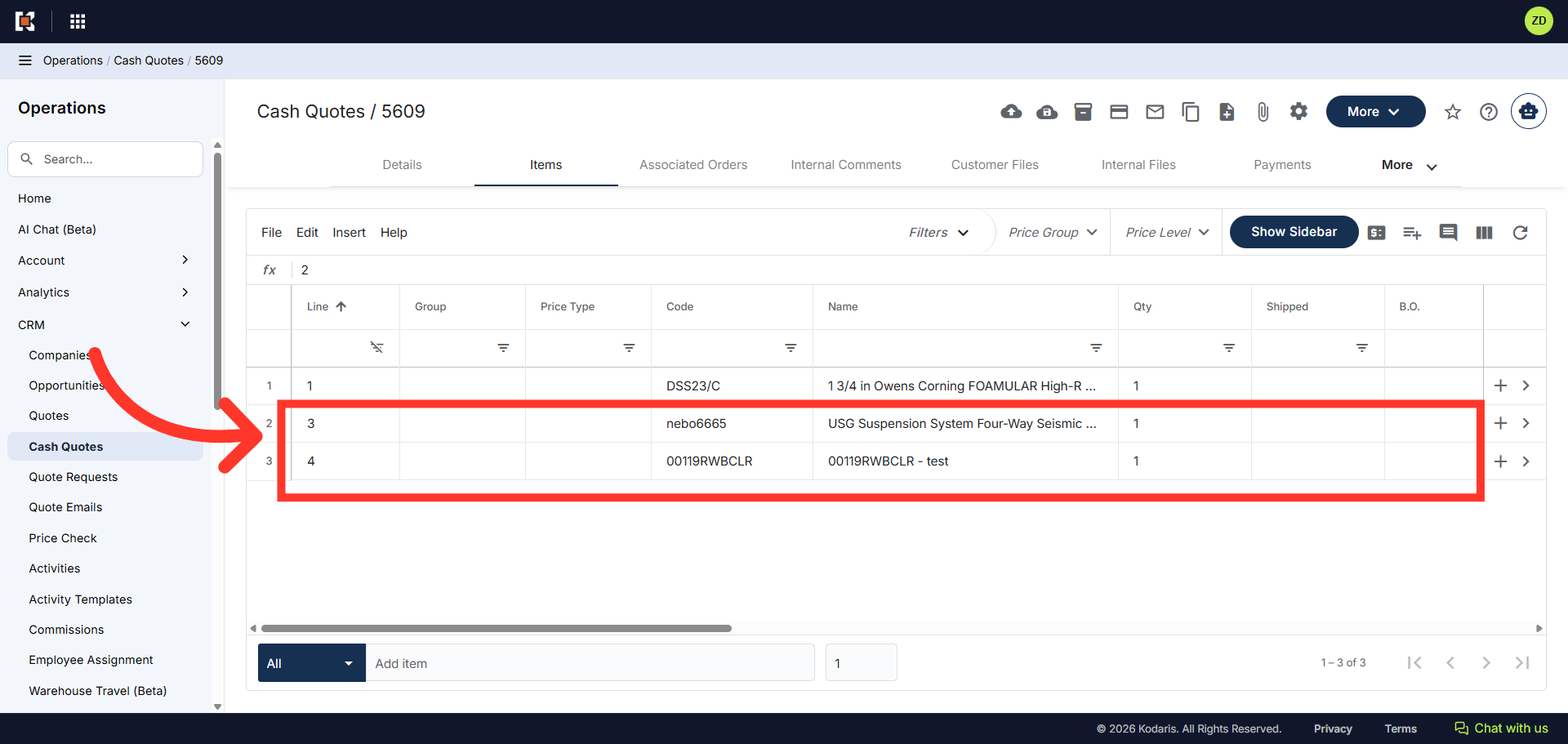Expand the 00119RWBCLR row details chevron
This screenshot has height=744, width=1568.
click(x=1526, y=461)
